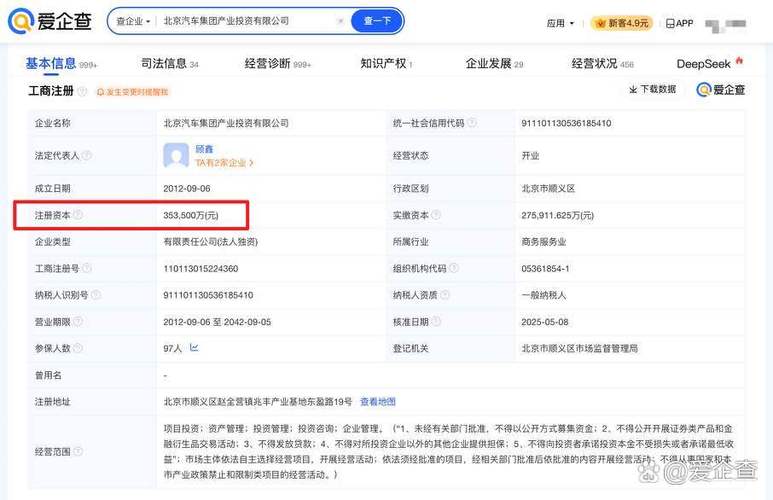Click the 新客4.9元 promotion badge

pos(622,23)
